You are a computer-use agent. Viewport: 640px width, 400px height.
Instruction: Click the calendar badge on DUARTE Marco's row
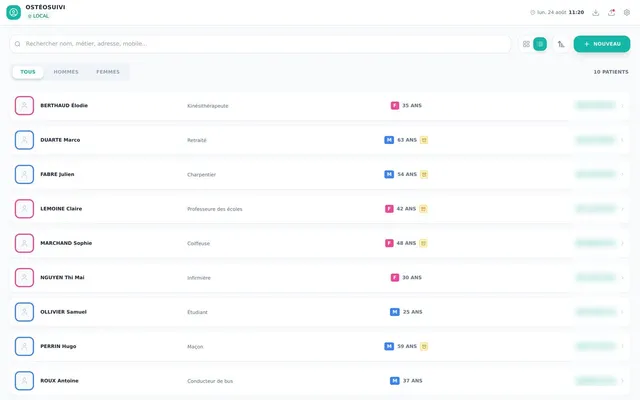point(424,140)
